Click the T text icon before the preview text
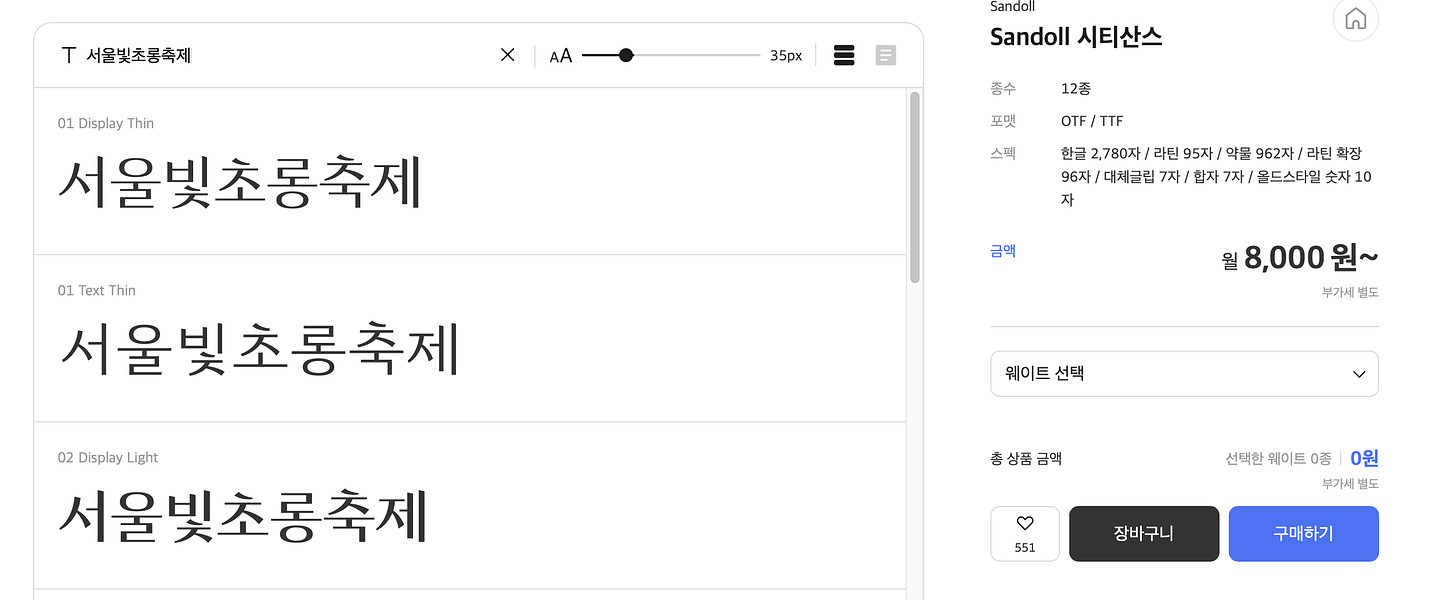Screen dimensions: 1440x600 pyautogui.click(x=68, y=55)
